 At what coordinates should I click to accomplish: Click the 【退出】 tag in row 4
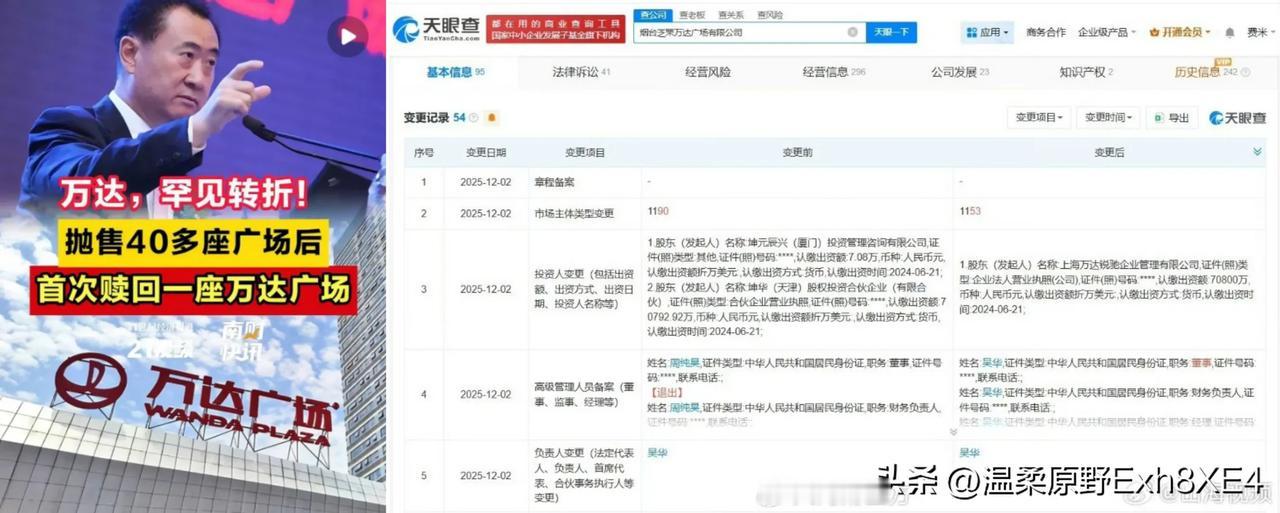pos(665,393)
